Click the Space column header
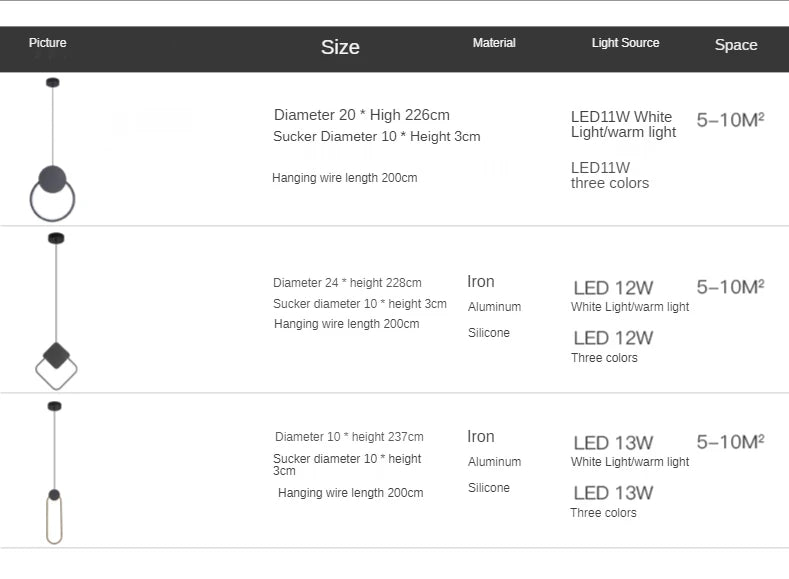The height and width of the screenshot is (579, 789). pos(736,45)
